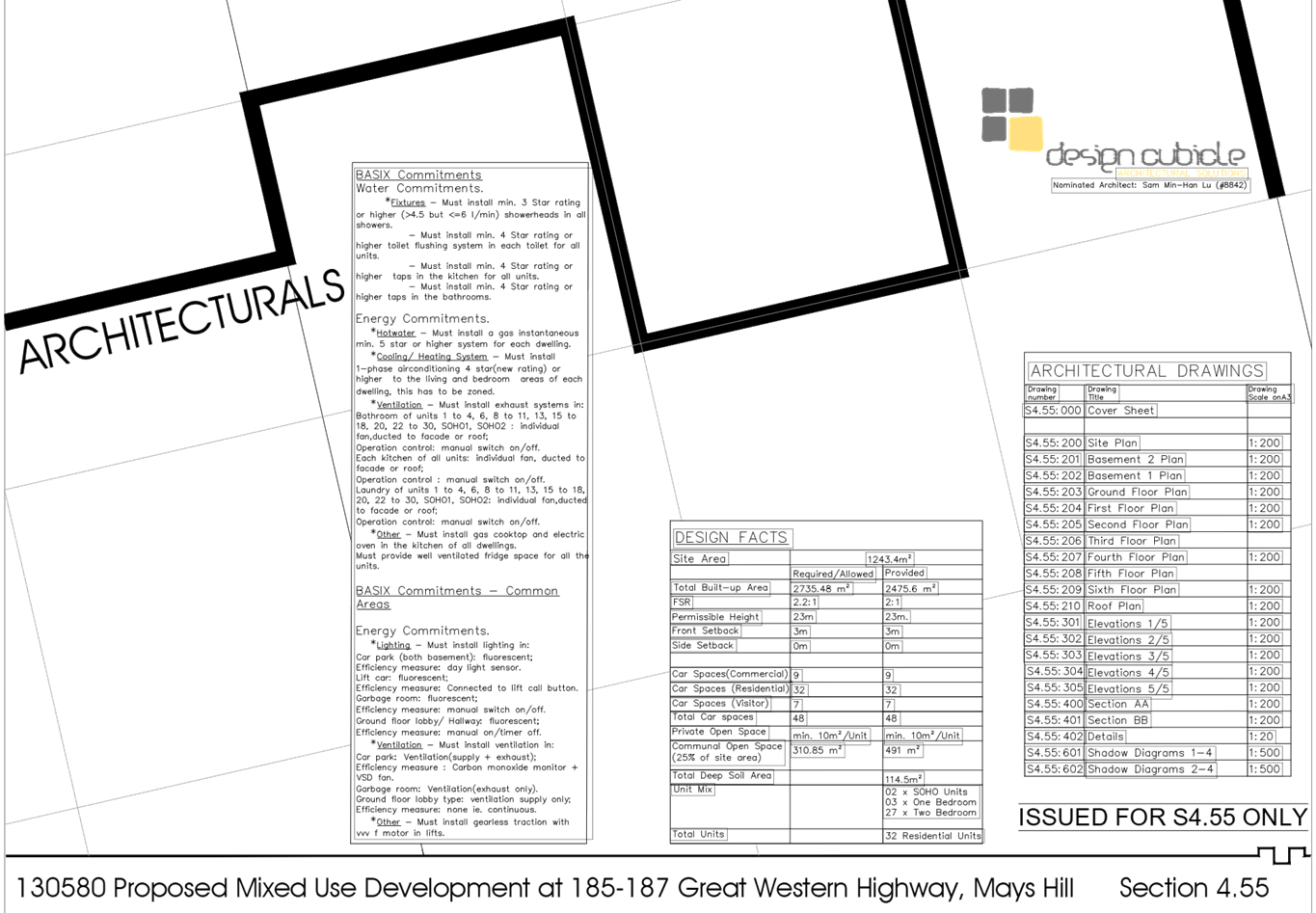Image resolution: width=1316 pixels, height=913 pixels.
Task: Click the designcubicle logo text
Action: tap(1146, 155)
